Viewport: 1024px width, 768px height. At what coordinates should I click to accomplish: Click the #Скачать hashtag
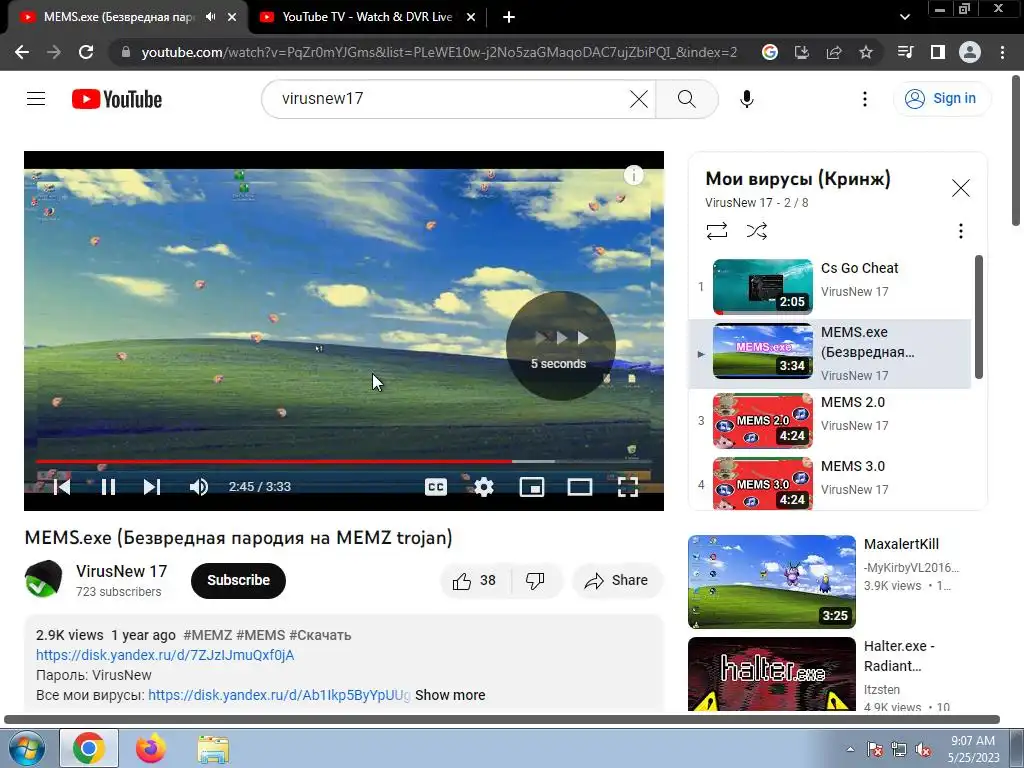tap(320, 635)
